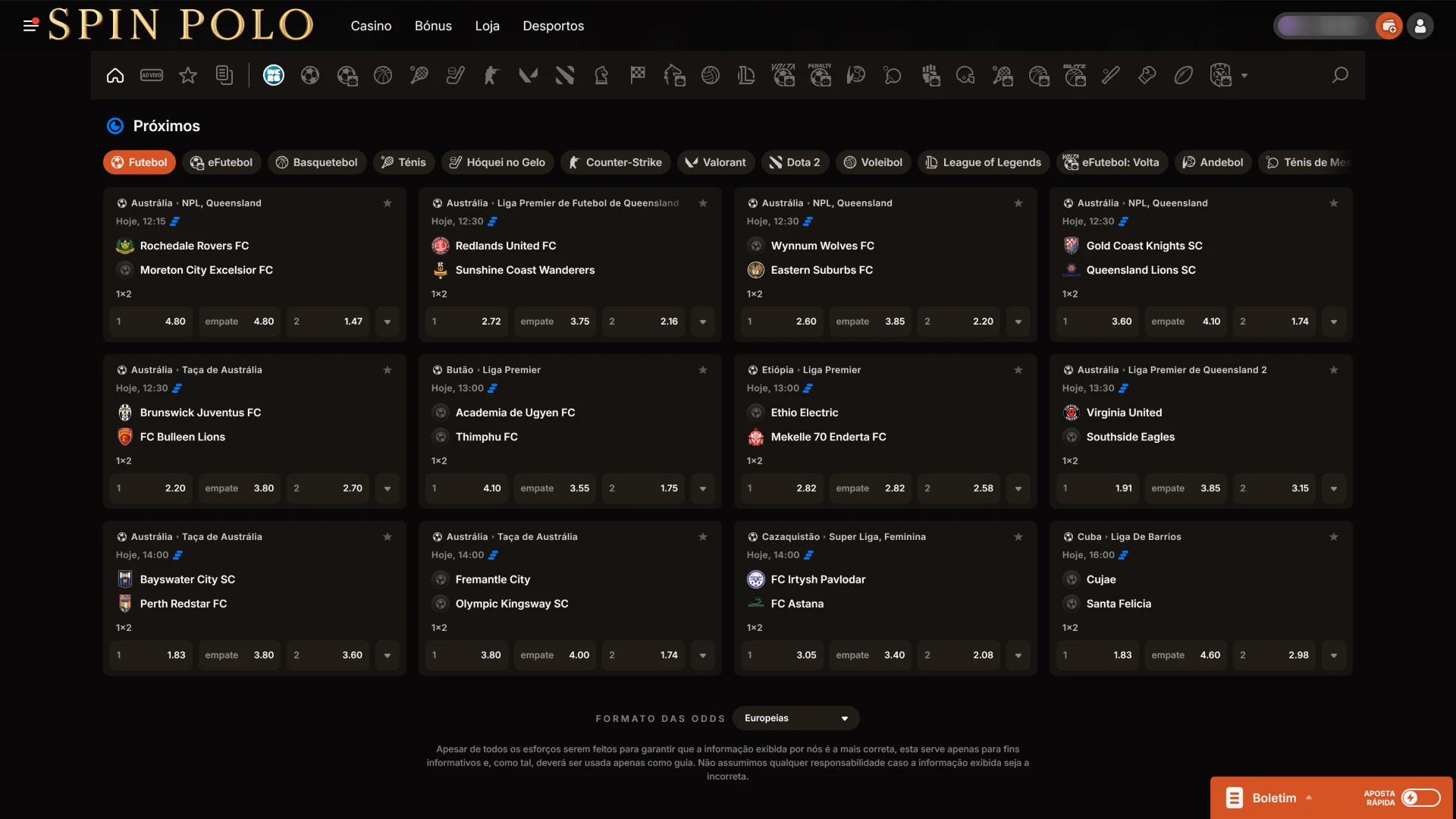The height and width of the screenshot is (819, 1456).
Task: Select the checkered racing flag icon
Action: click(x=638, y=75)
